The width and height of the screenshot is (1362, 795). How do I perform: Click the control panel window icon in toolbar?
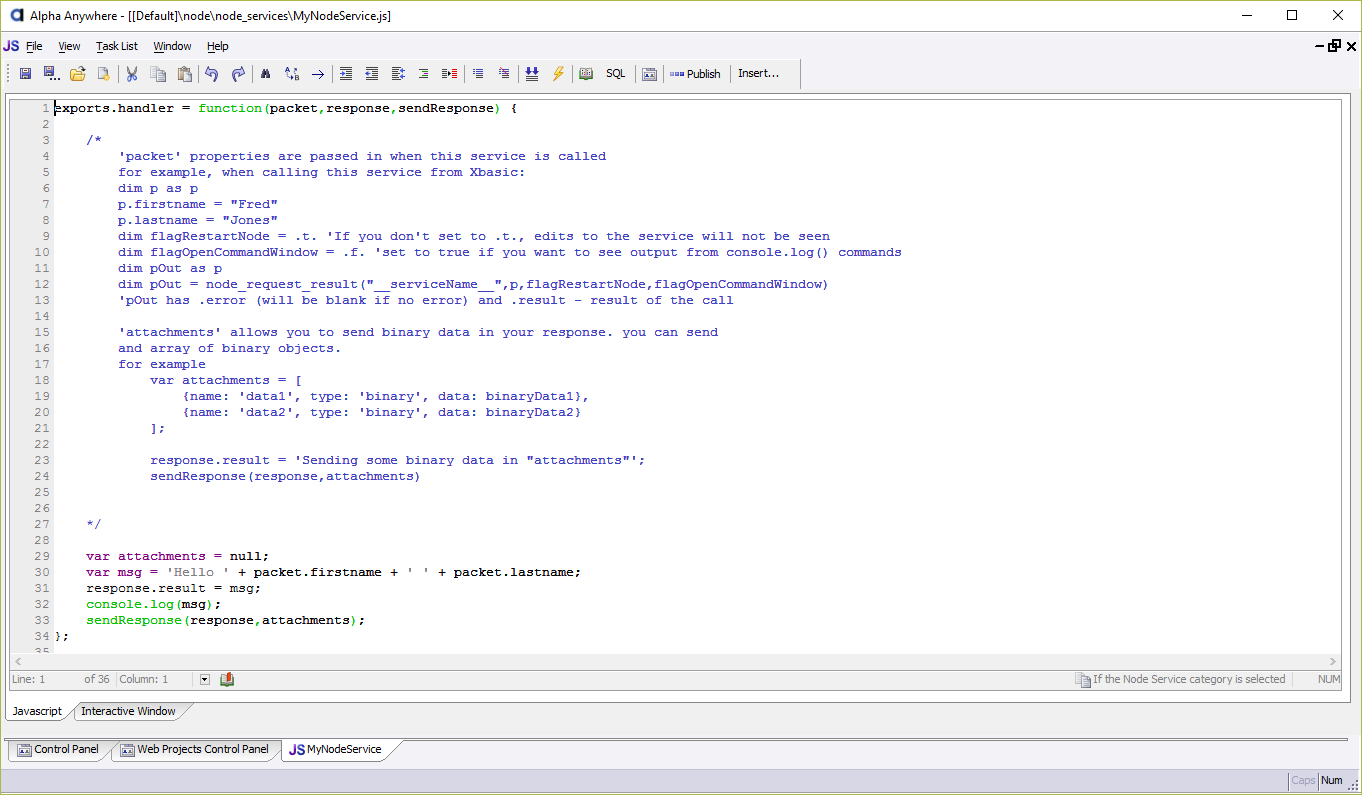(x=650, y=74)
